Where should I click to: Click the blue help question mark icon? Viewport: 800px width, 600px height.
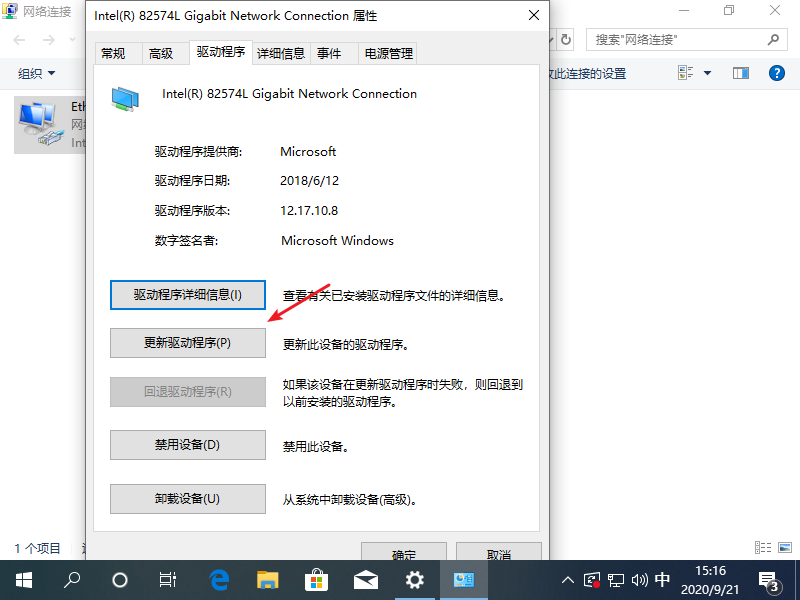point(776,74)
